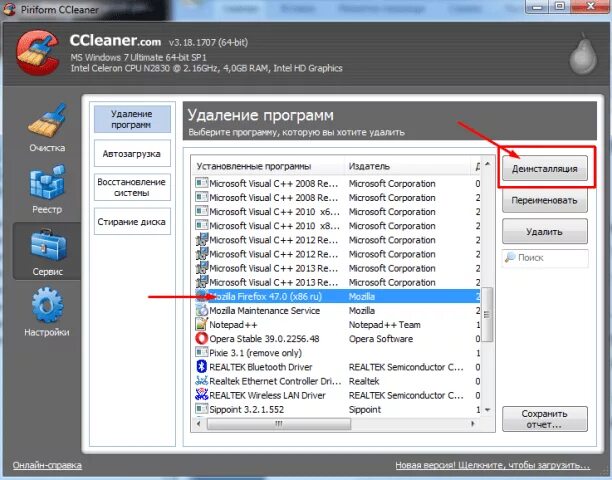This screenshot has height=480, width=612.
Task: Select the Pixie 3.1 (remove only) row
Action: 337,352
